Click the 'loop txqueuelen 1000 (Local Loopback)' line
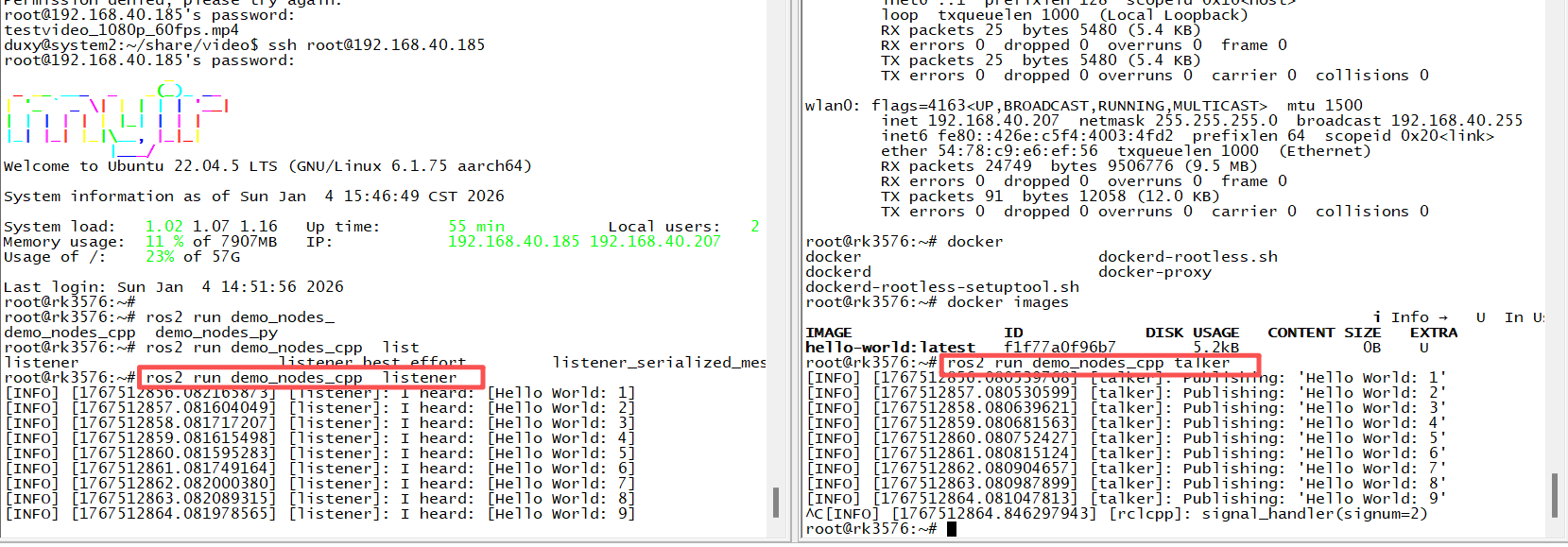Screen dimensions: 1568x547 click(1065, 15)
